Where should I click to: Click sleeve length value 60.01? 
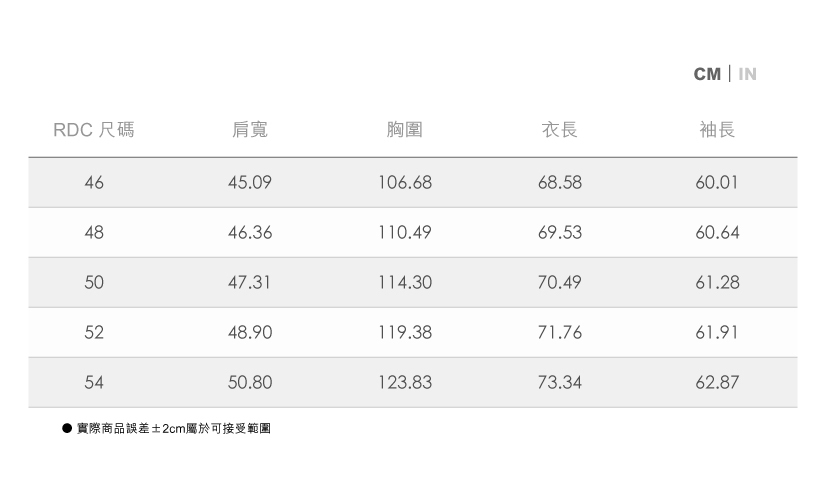click(x=718, y=183)
